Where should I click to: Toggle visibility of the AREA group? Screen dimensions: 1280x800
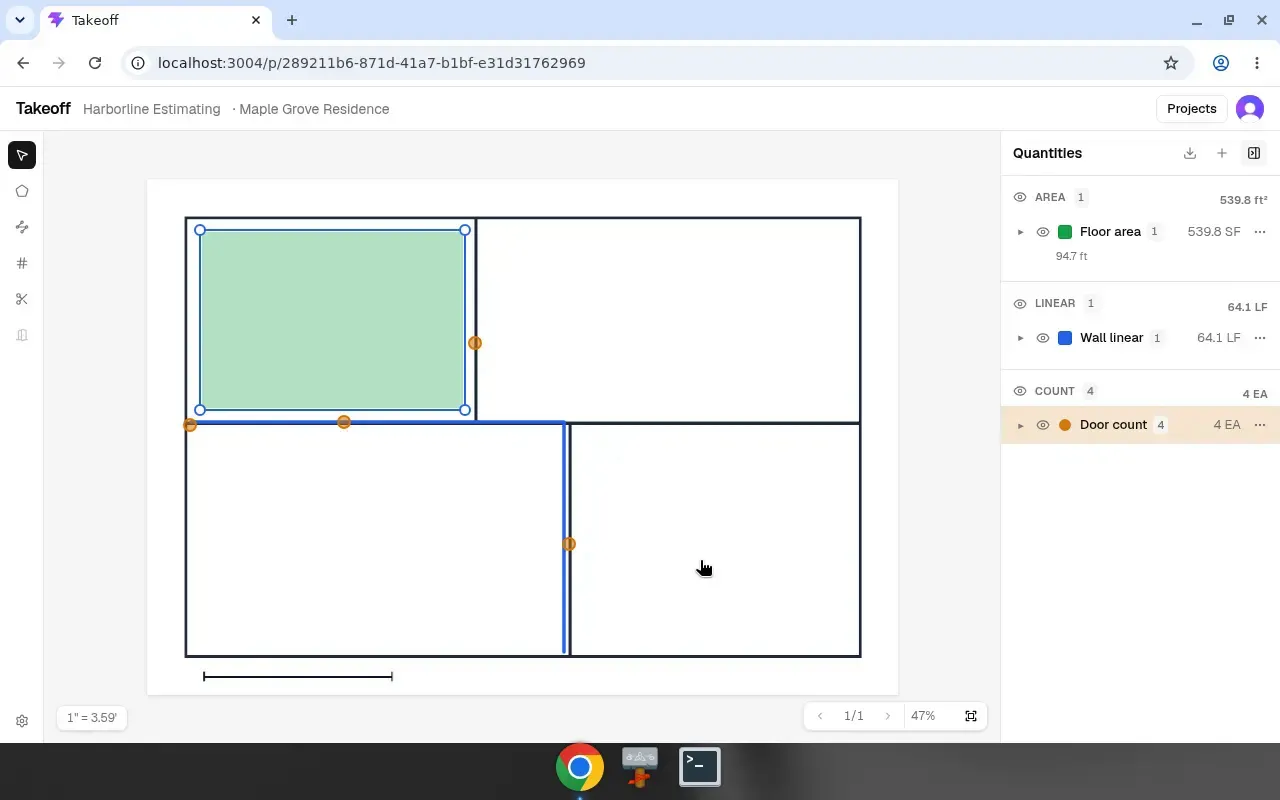(x=1020, y=197)
